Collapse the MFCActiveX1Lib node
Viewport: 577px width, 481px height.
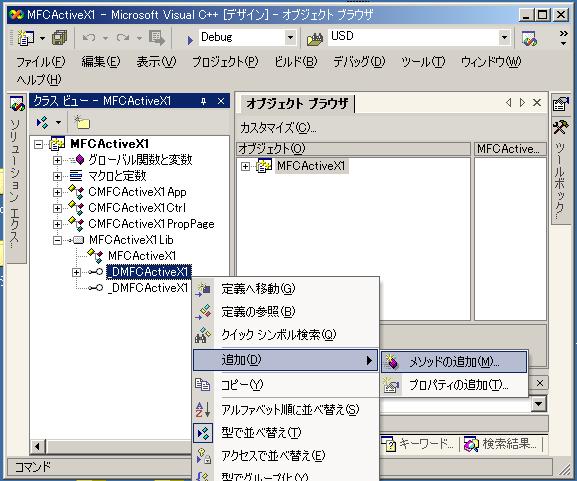pyautogui.click(x=57, y=240)
